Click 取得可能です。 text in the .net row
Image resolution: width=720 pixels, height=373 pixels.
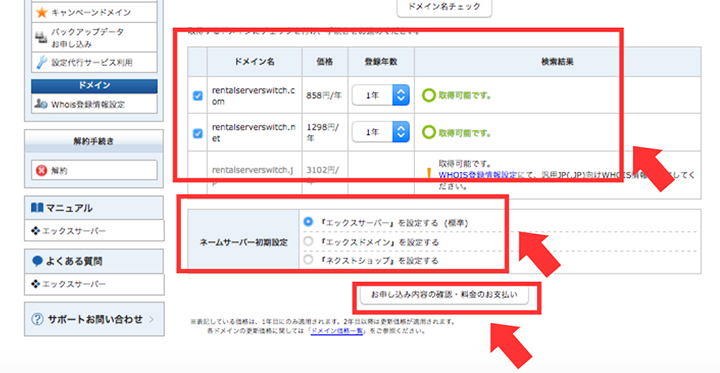(x=465, y=133)
